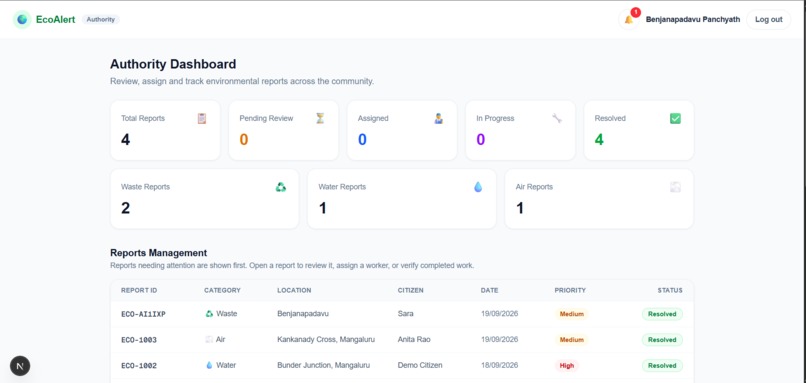Click citizen name Demo Citizen
Screen dimensions: 806x383
coord(420,365)
